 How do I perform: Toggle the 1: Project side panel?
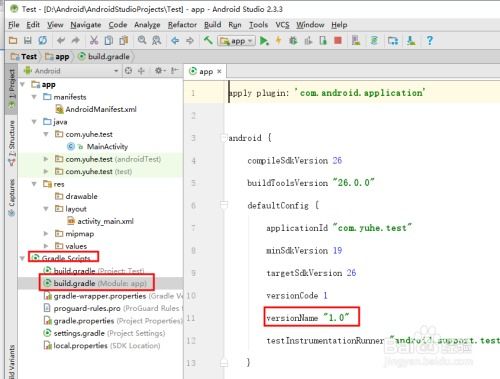click(x=12, y=88)
